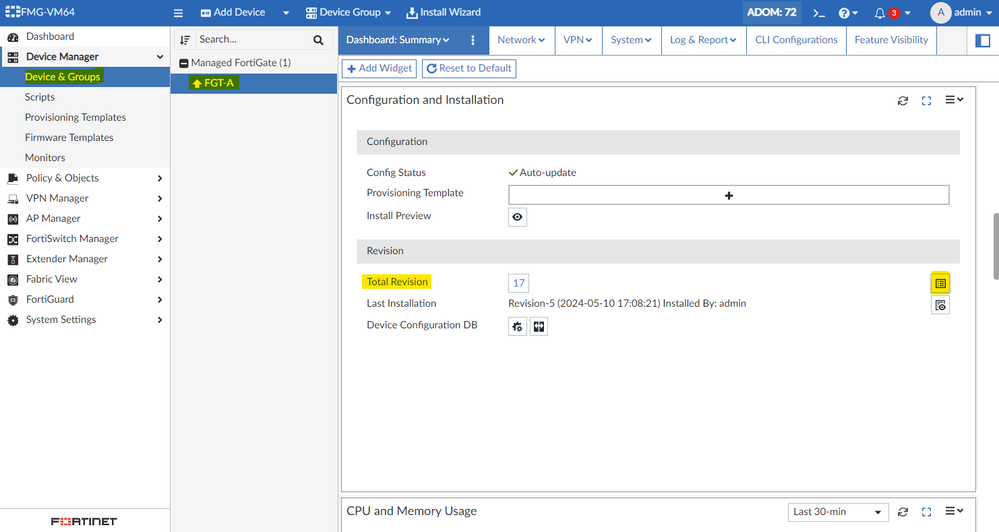Click the second Device Configuration DB icon
Screen dimensions: 999x532
[x=539, y=326]
